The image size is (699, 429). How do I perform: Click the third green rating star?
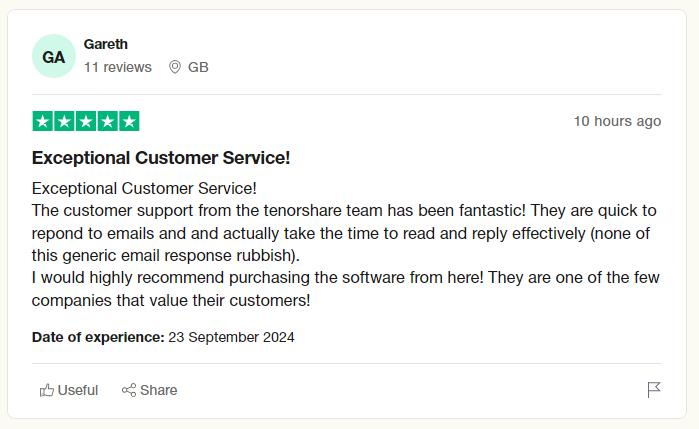coord(86,121)
